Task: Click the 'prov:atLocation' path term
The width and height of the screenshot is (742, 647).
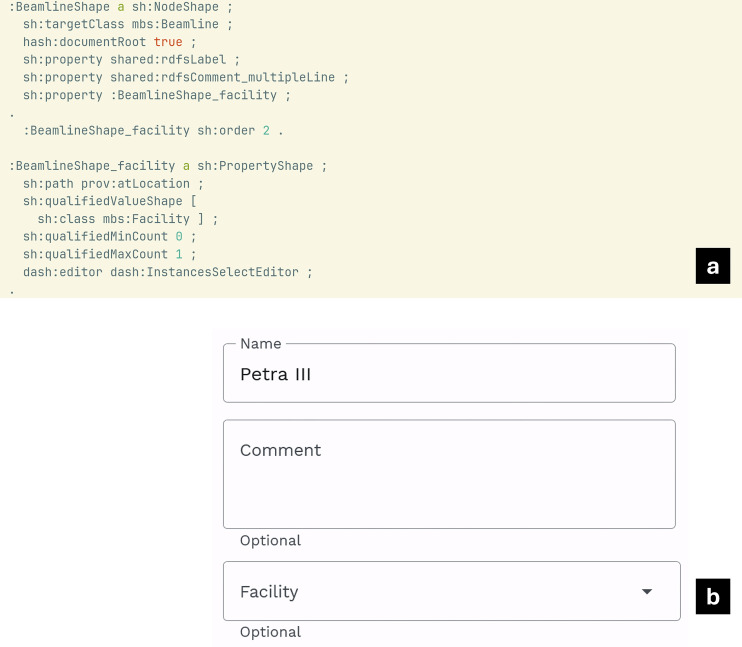Action: pos(135,184)
